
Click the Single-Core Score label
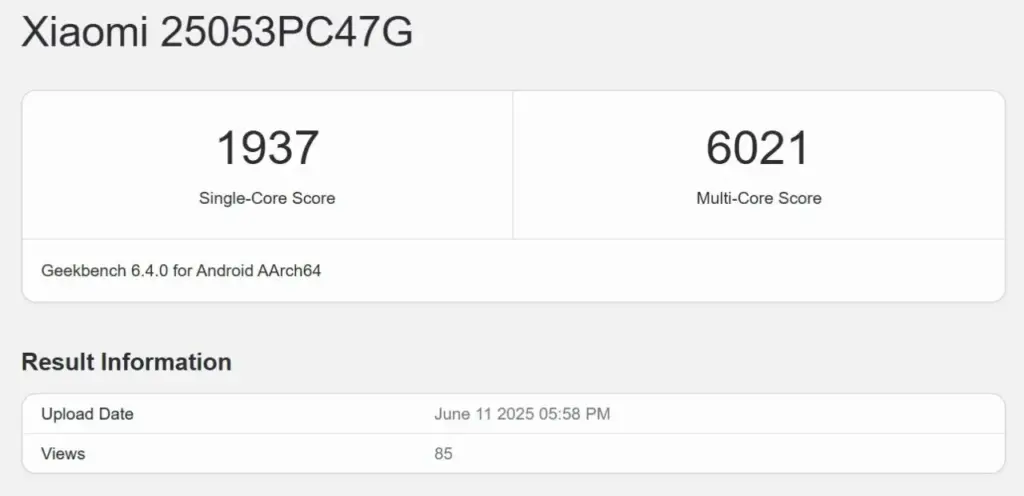(267, 198)
